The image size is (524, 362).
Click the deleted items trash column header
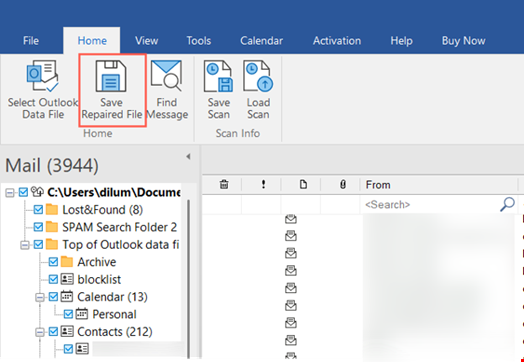(x=224, y=185)
